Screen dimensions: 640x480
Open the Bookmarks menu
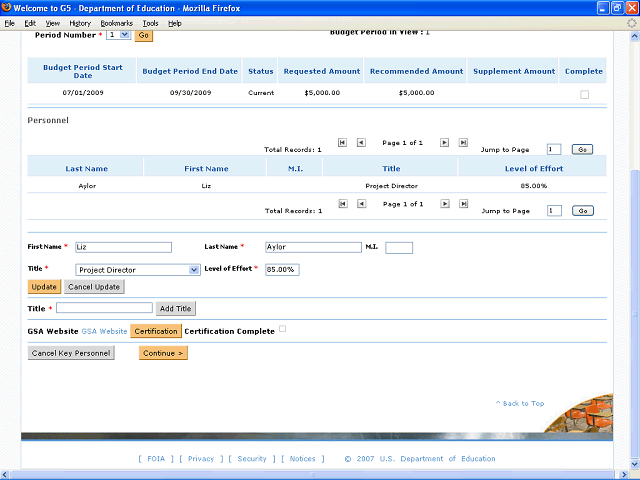pos(116,22)
